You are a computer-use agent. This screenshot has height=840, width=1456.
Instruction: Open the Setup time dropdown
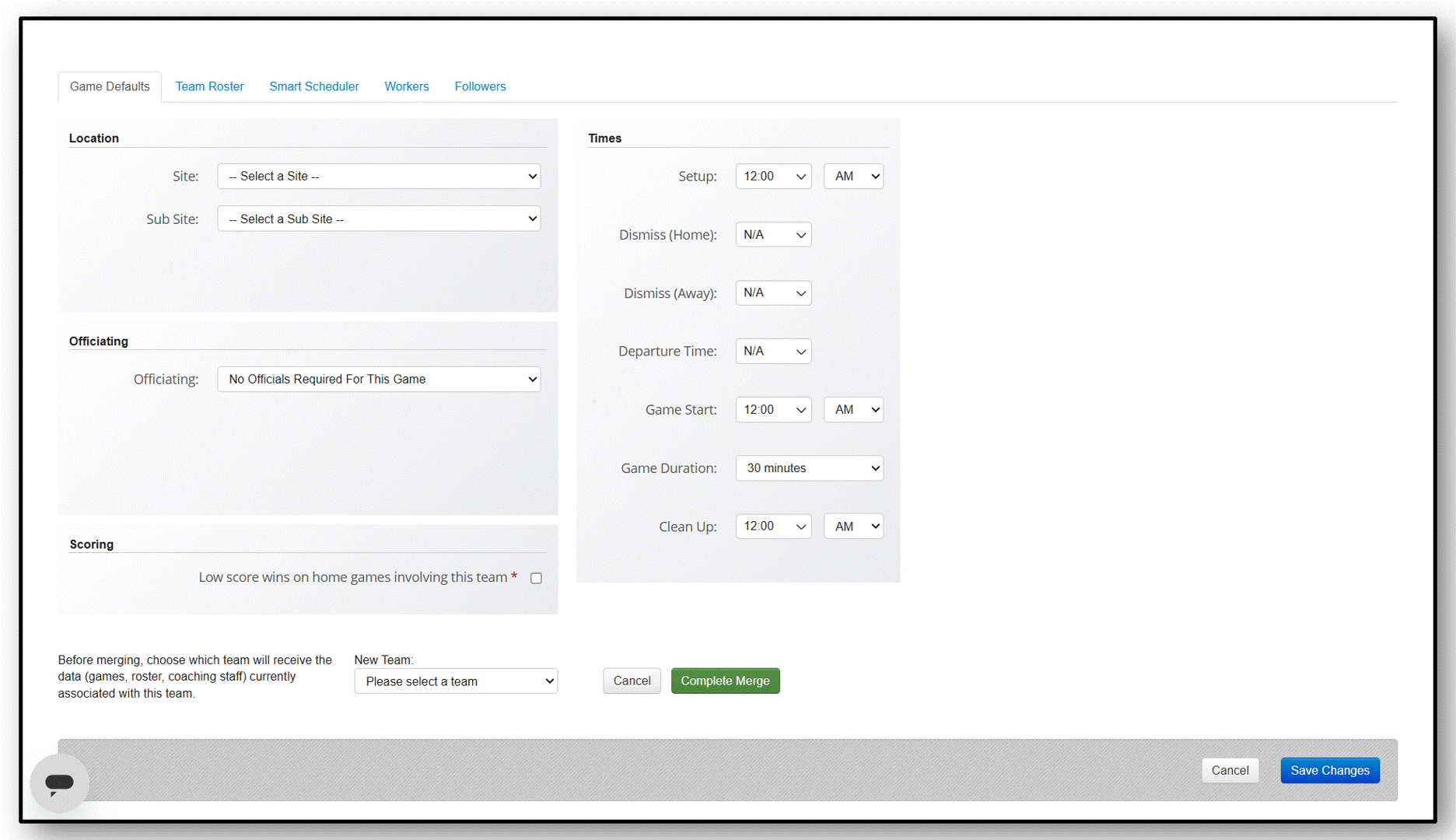[x=773, y=177]
